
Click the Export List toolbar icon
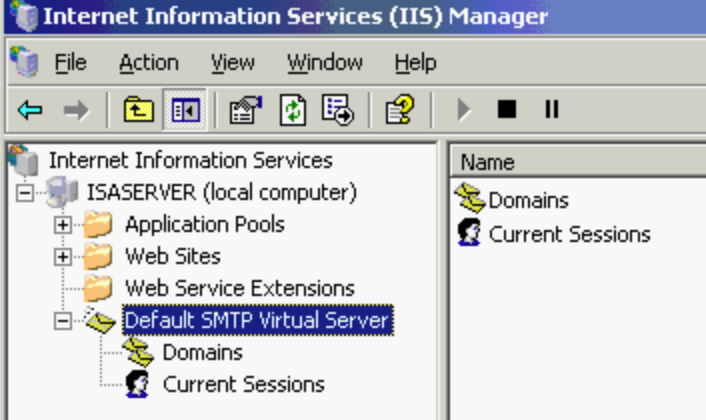(x=338, y=109)
